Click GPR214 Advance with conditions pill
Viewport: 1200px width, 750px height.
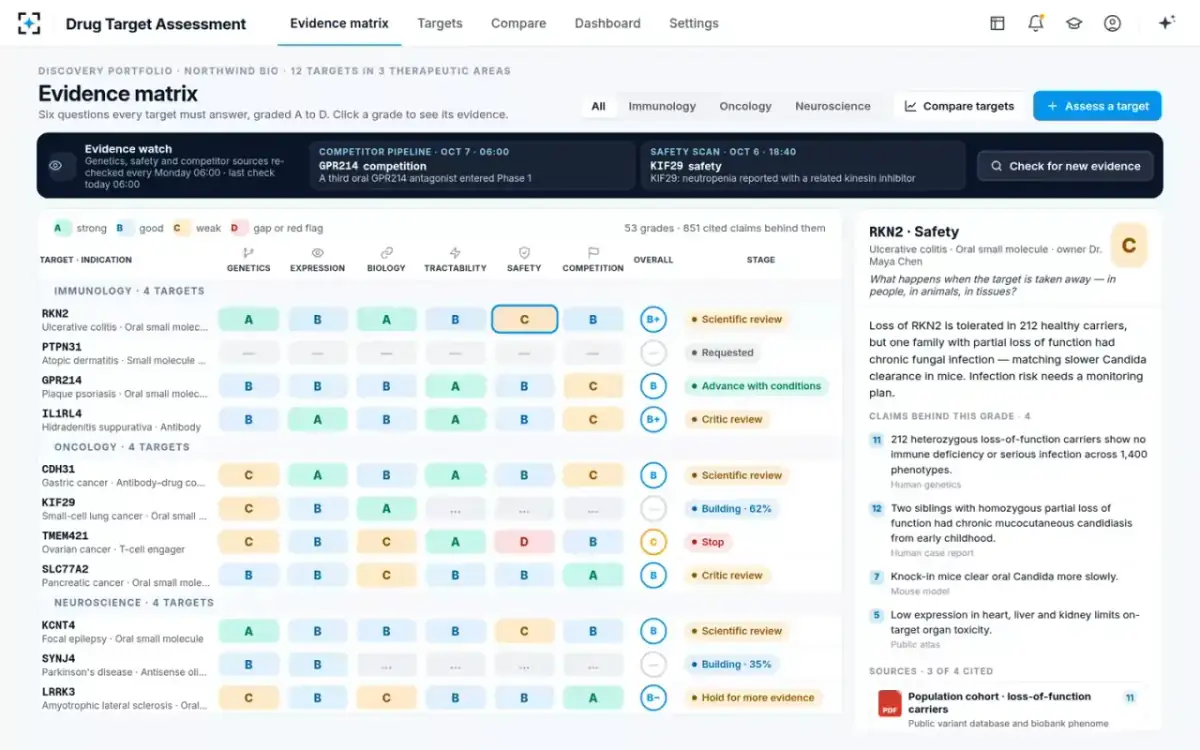tap(756, 386)
